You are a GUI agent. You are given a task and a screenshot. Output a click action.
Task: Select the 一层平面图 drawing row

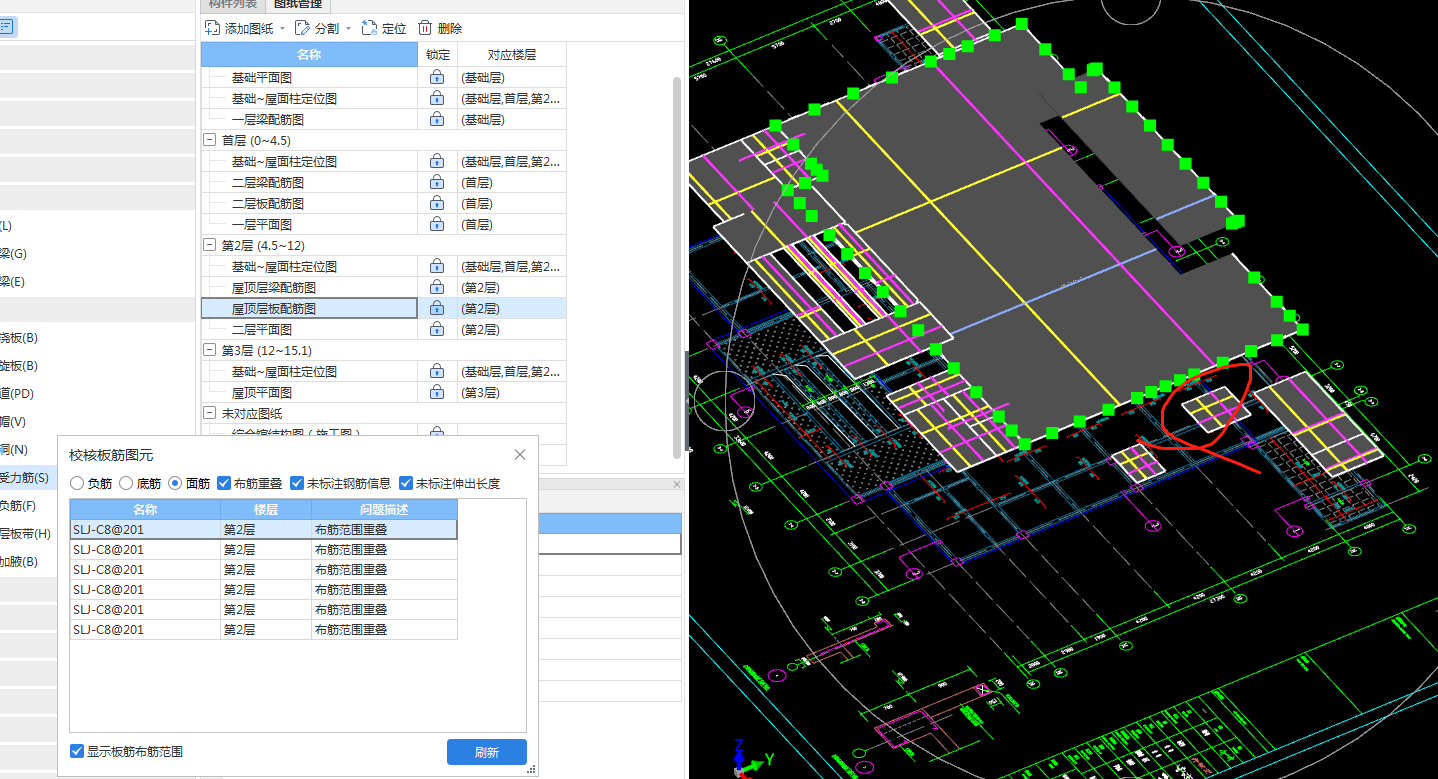click(x=309, y=224)
